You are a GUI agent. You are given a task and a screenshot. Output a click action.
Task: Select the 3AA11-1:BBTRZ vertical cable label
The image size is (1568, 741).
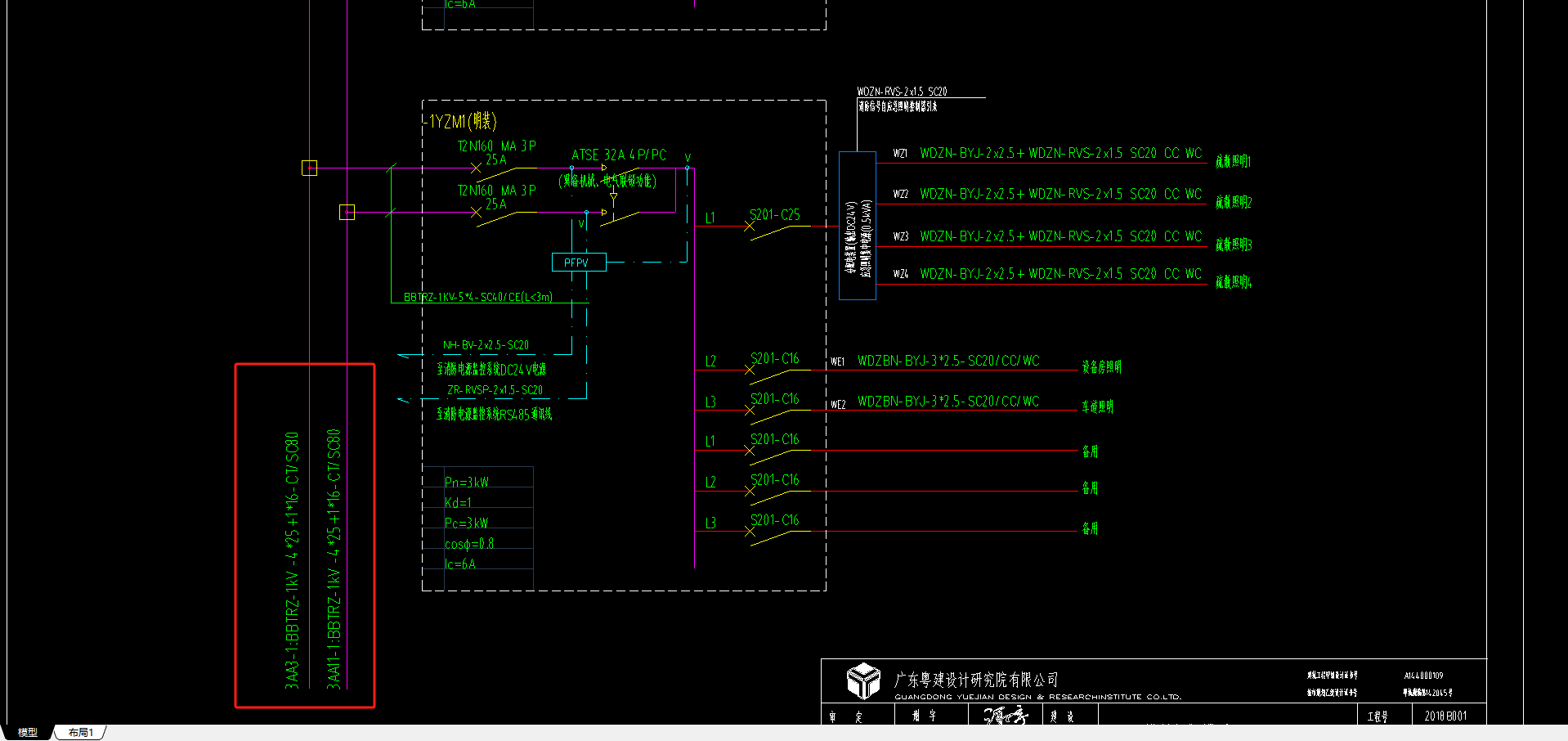click(x=334, y=559)
